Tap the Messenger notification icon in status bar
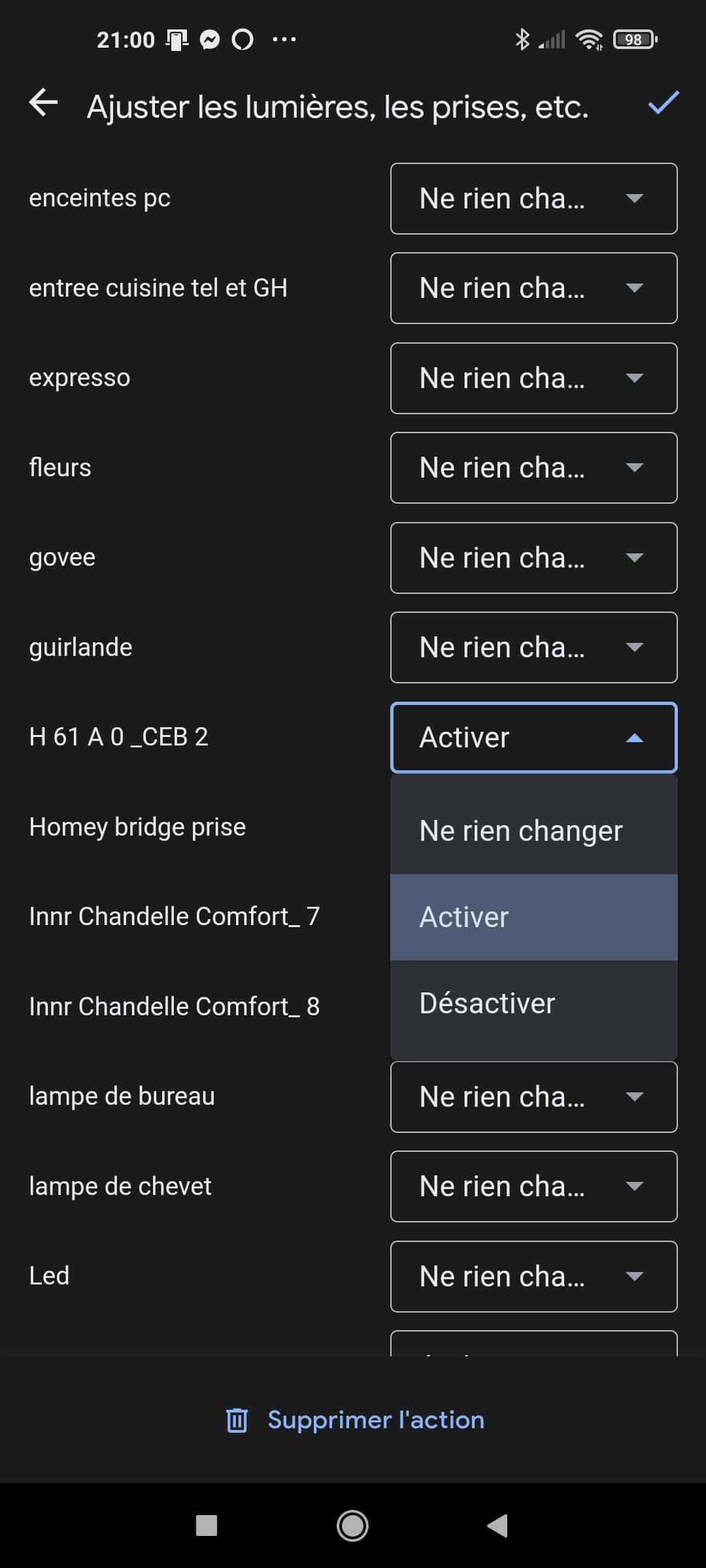The height and width of the screenshot is (1568, 706). point(209,40)
